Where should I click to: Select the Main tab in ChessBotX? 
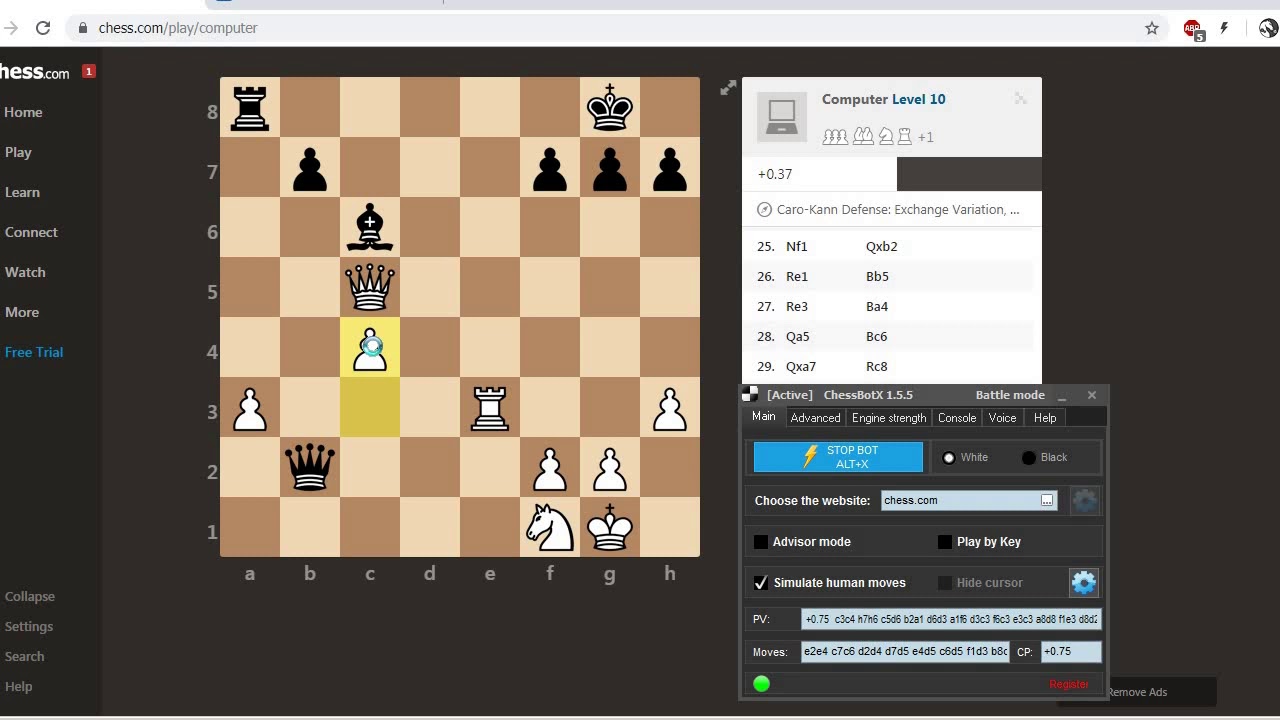[x=764, y=417]
